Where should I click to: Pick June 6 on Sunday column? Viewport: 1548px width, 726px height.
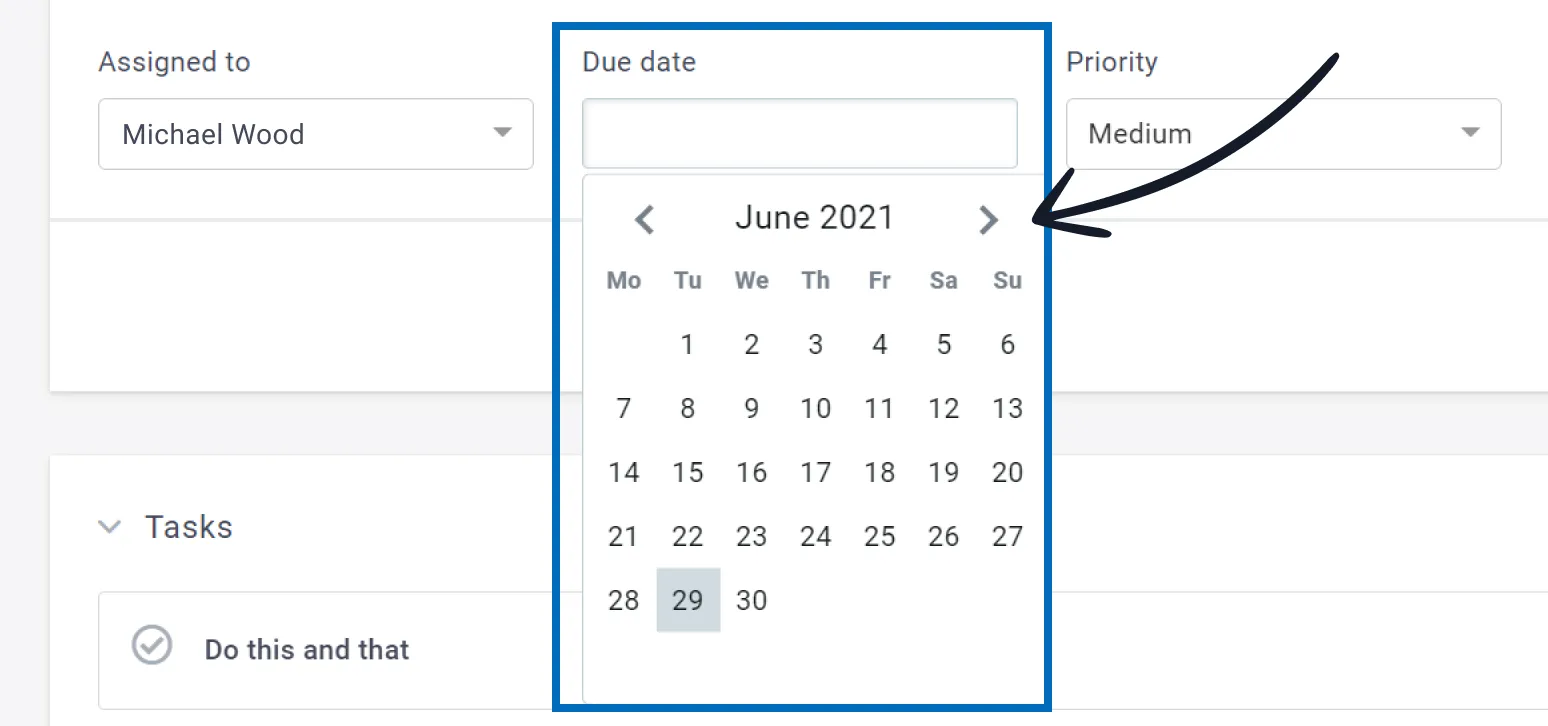(1008, 344)
